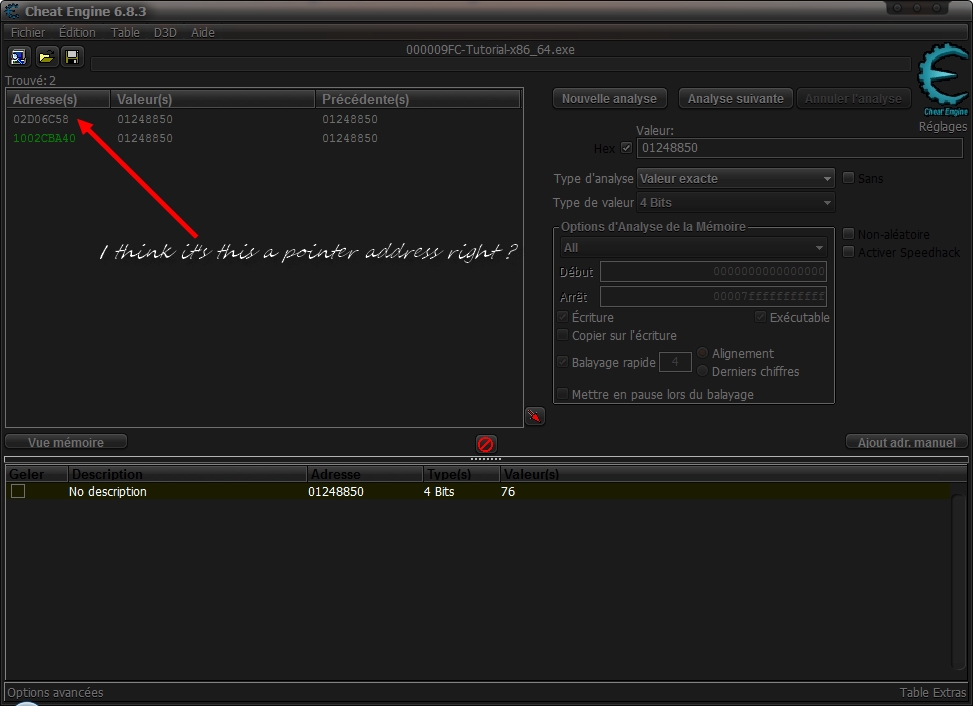Check the Non-aléatoire option
The width and height of the screenshot is (973, 706).
pos(847,233)
